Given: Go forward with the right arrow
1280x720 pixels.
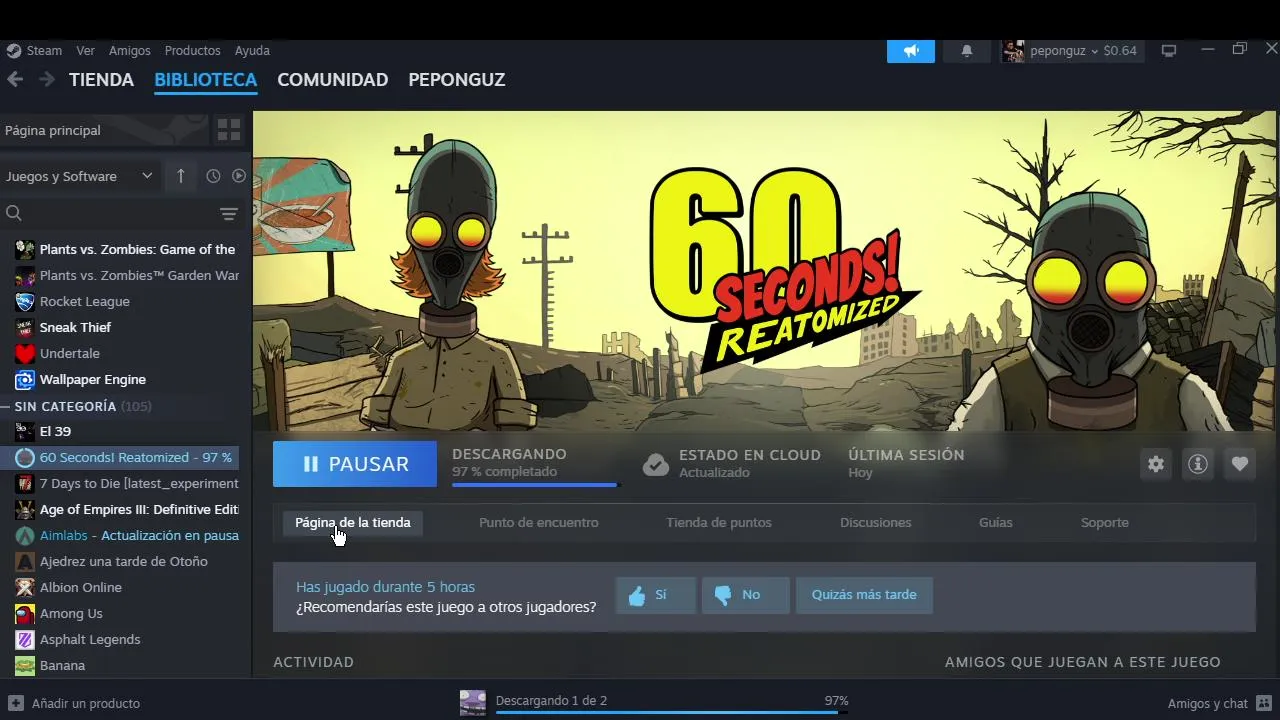Looking at the screenshot, I should [x=47, y=79].
